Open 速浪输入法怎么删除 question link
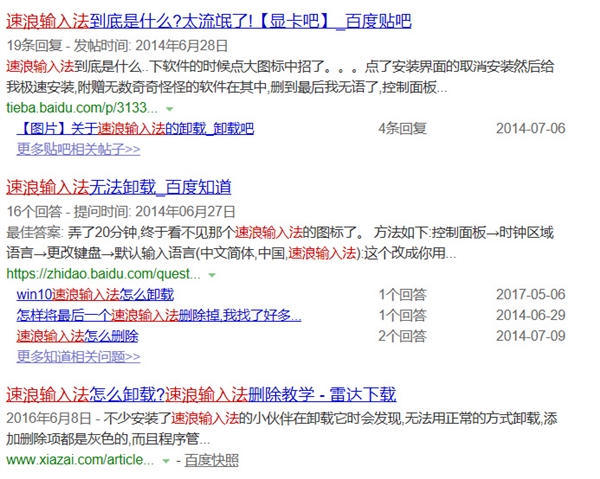The height and width of the screenshot is (479, 600). tap(77, 336)
